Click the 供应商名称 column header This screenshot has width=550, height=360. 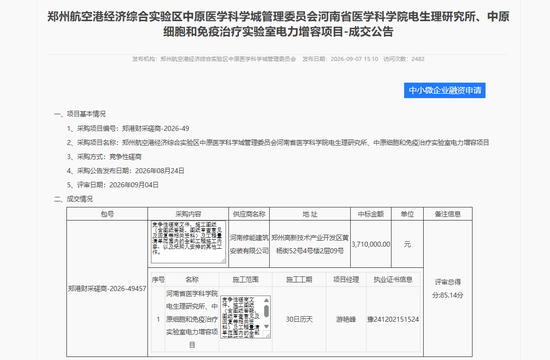[249, 214]
